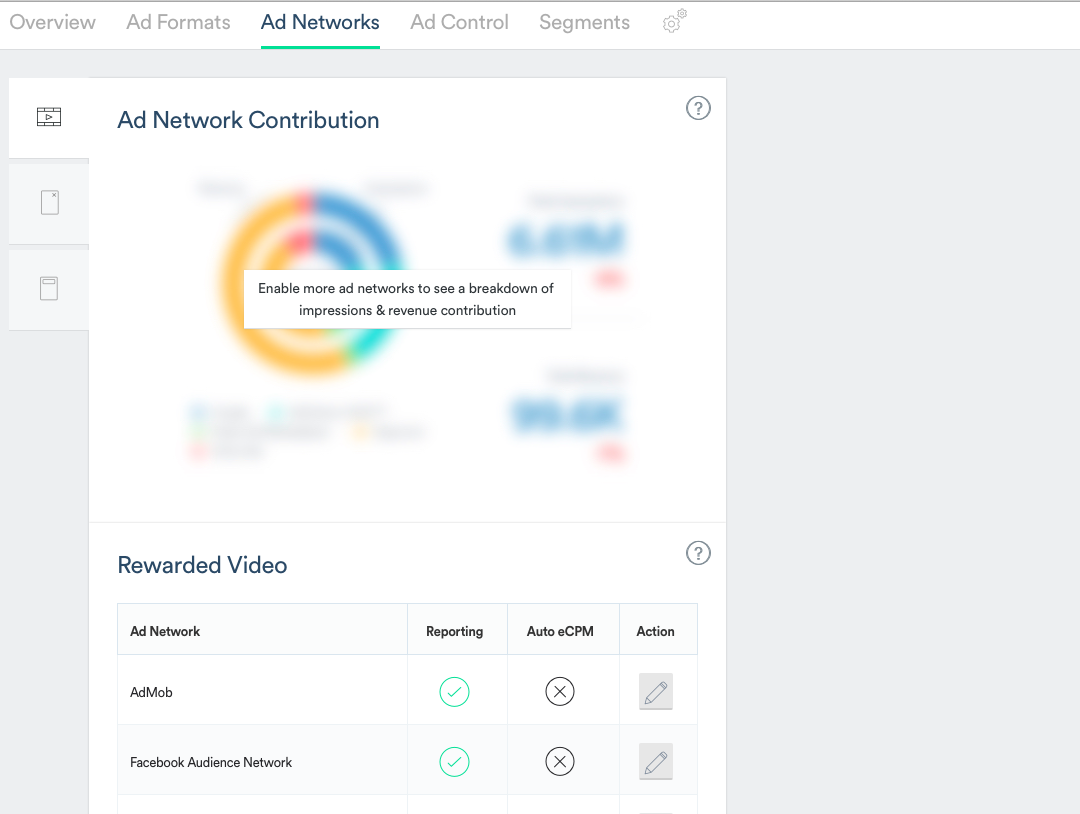Screen dimensions: 1080x814
Task: Go to the Segments tab
Action: [584, 22]
